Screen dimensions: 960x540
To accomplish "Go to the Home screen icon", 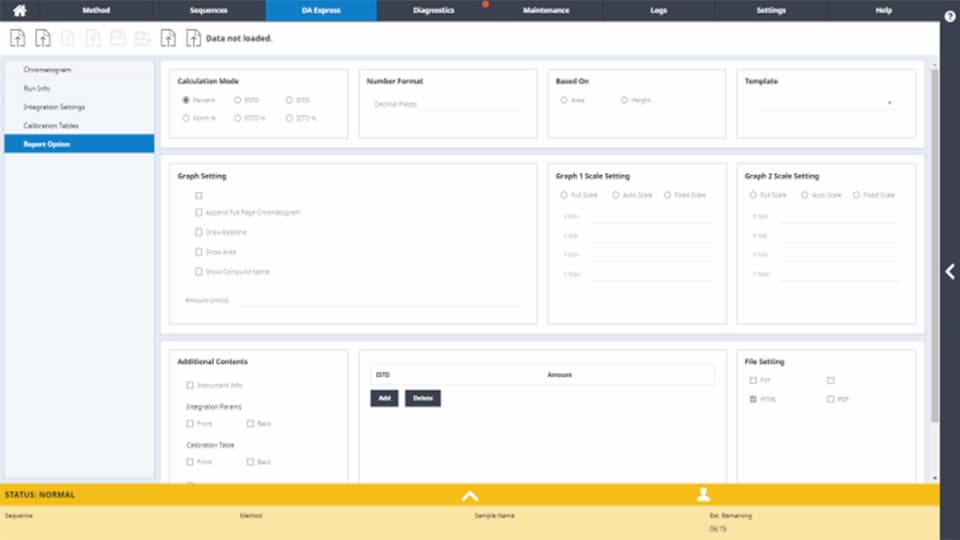I will click(x=20, y=10).
